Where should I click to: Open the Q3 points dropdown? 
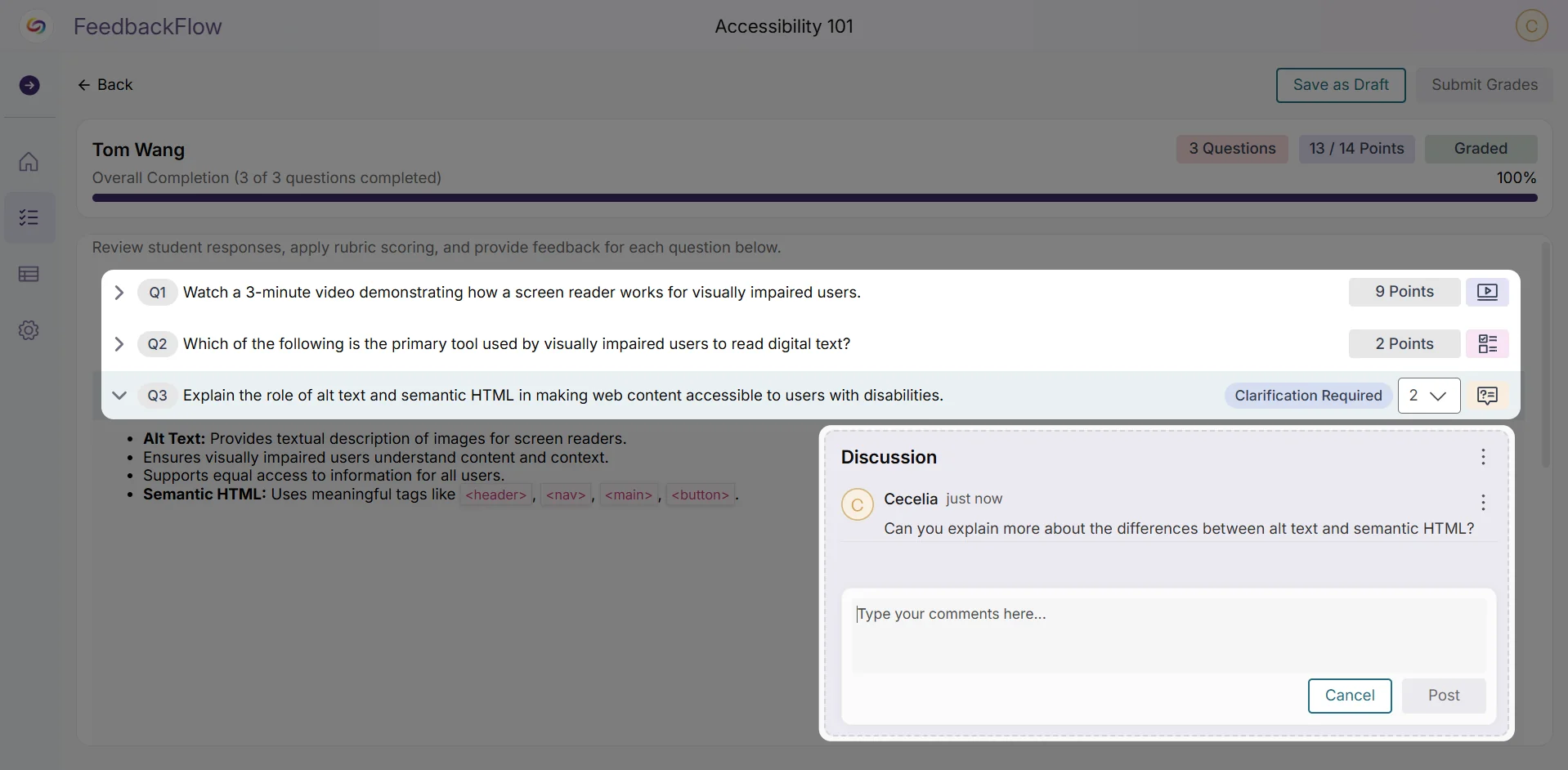(1429, 395)
